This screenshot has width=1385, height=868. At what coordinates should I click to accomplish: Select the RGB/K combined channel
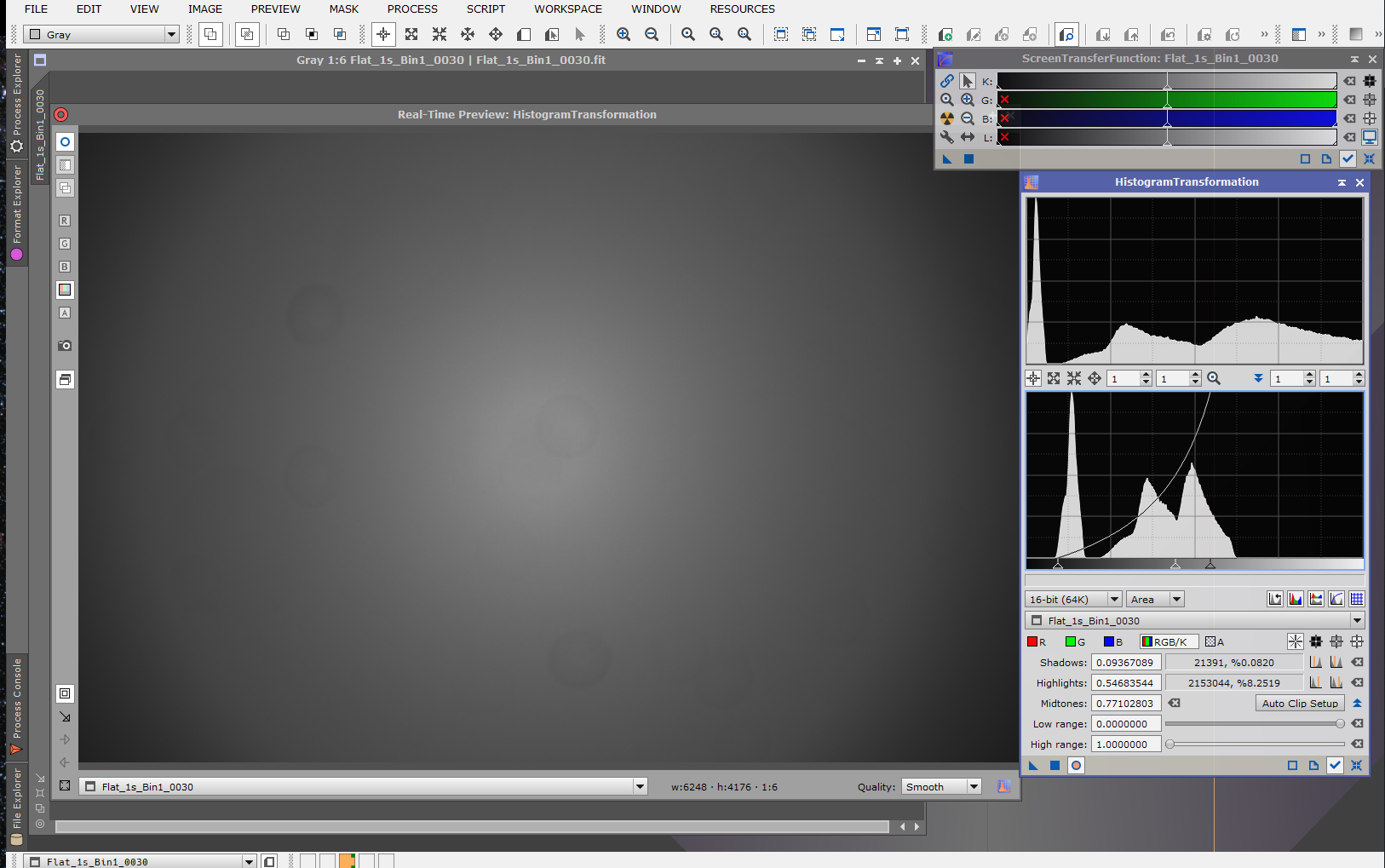pyautogui.click(x=1169, y=641)
